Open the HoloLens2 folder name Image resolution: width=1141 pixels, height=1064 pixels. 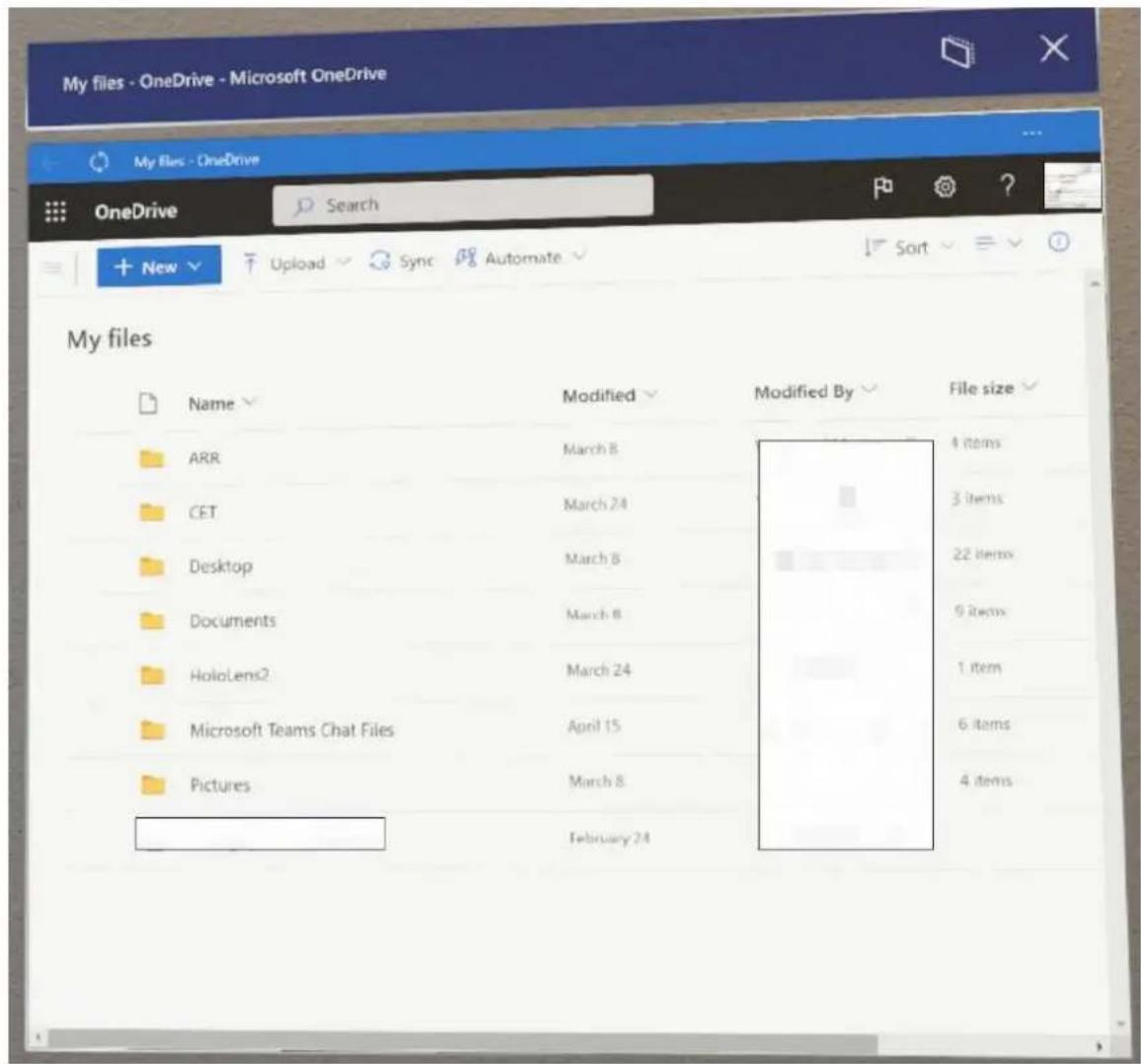[x=229, y=675]
